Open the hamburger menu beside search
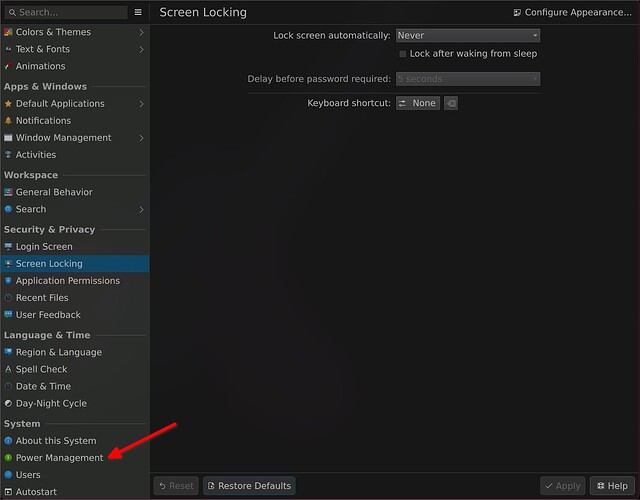Screen dimensions: 640x500 coord(138,12)
